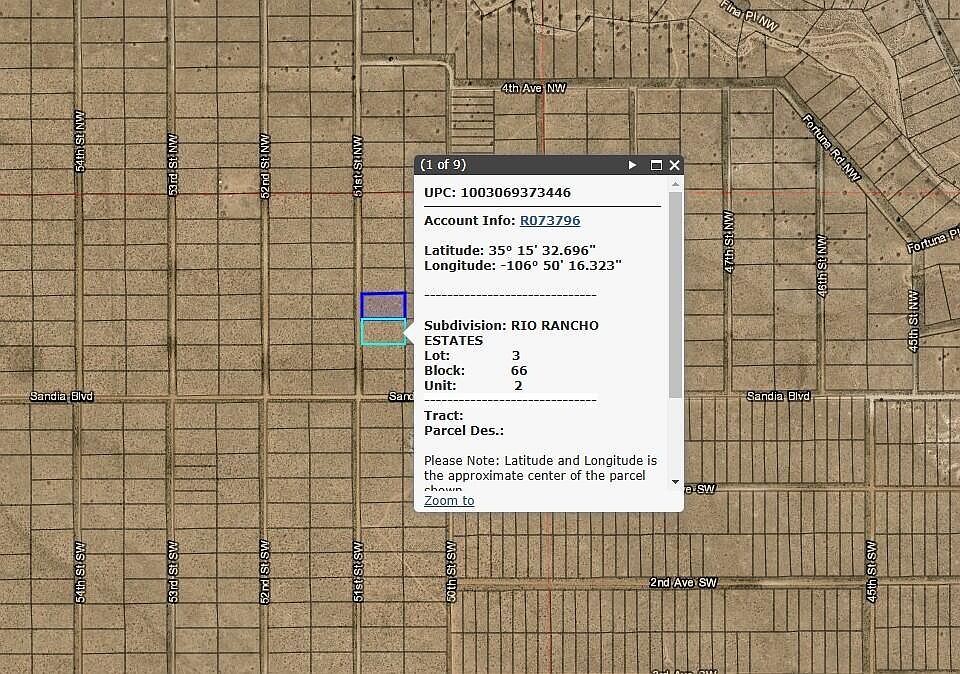Click the popup vertical scrollbar thumb
Viewport: 960px width, 674px height.
pos(675,290)
